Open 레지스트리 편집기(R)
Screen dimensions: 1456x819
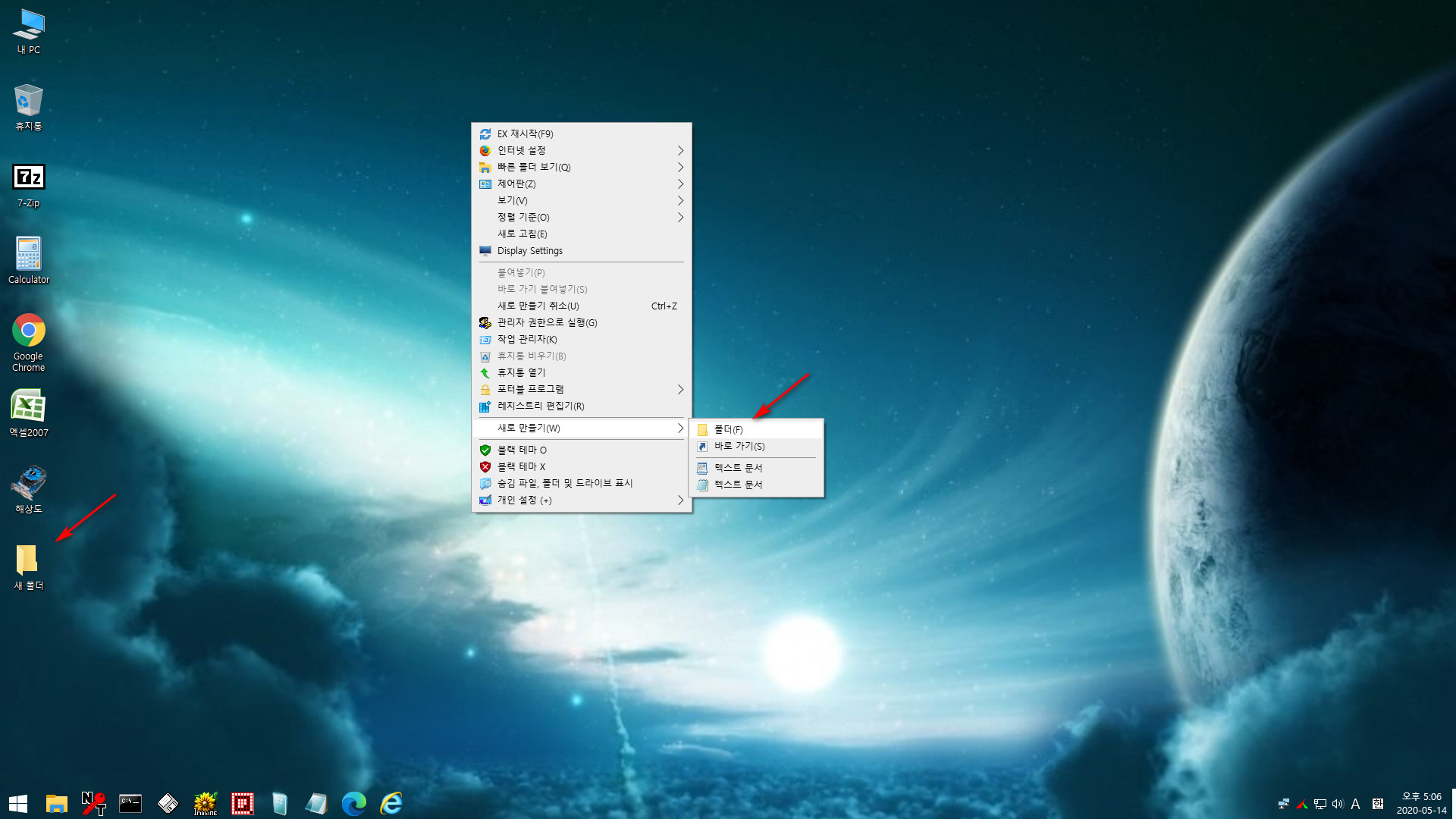click(x=582, y=406)
